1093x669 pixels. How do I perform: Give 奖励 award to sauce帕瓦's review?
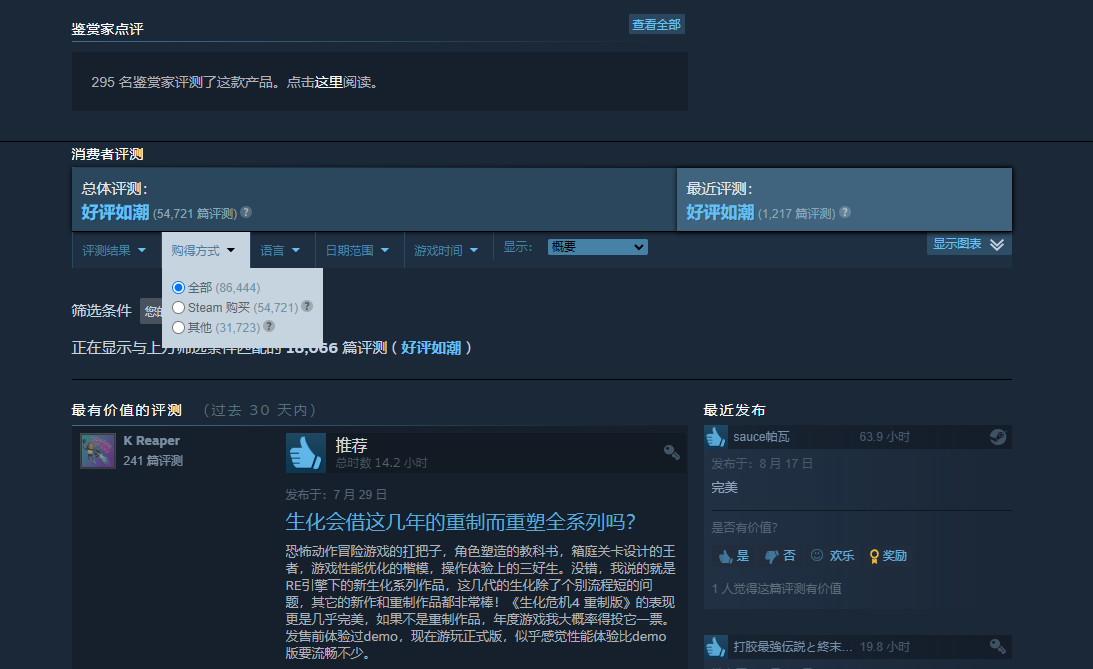point(887,556)
